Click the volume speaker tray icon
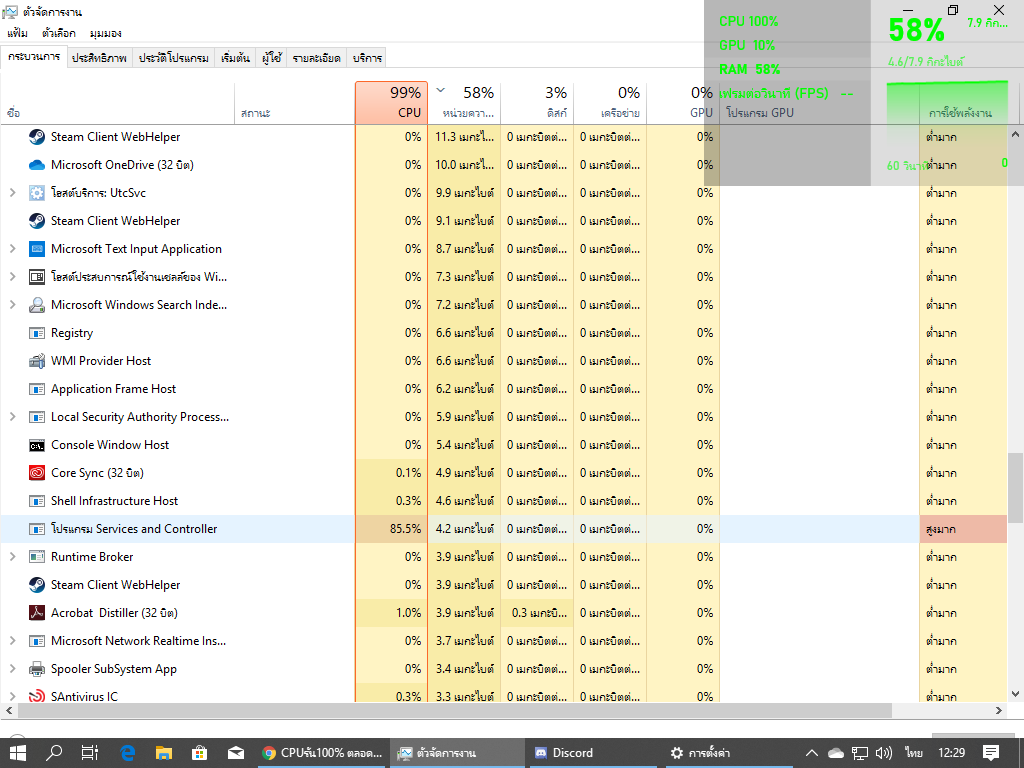 (x=884, y=753)
